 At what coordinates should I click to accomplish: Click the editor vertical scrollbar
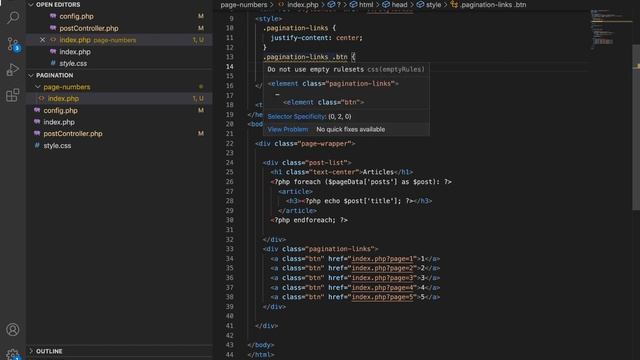(636, 127)
